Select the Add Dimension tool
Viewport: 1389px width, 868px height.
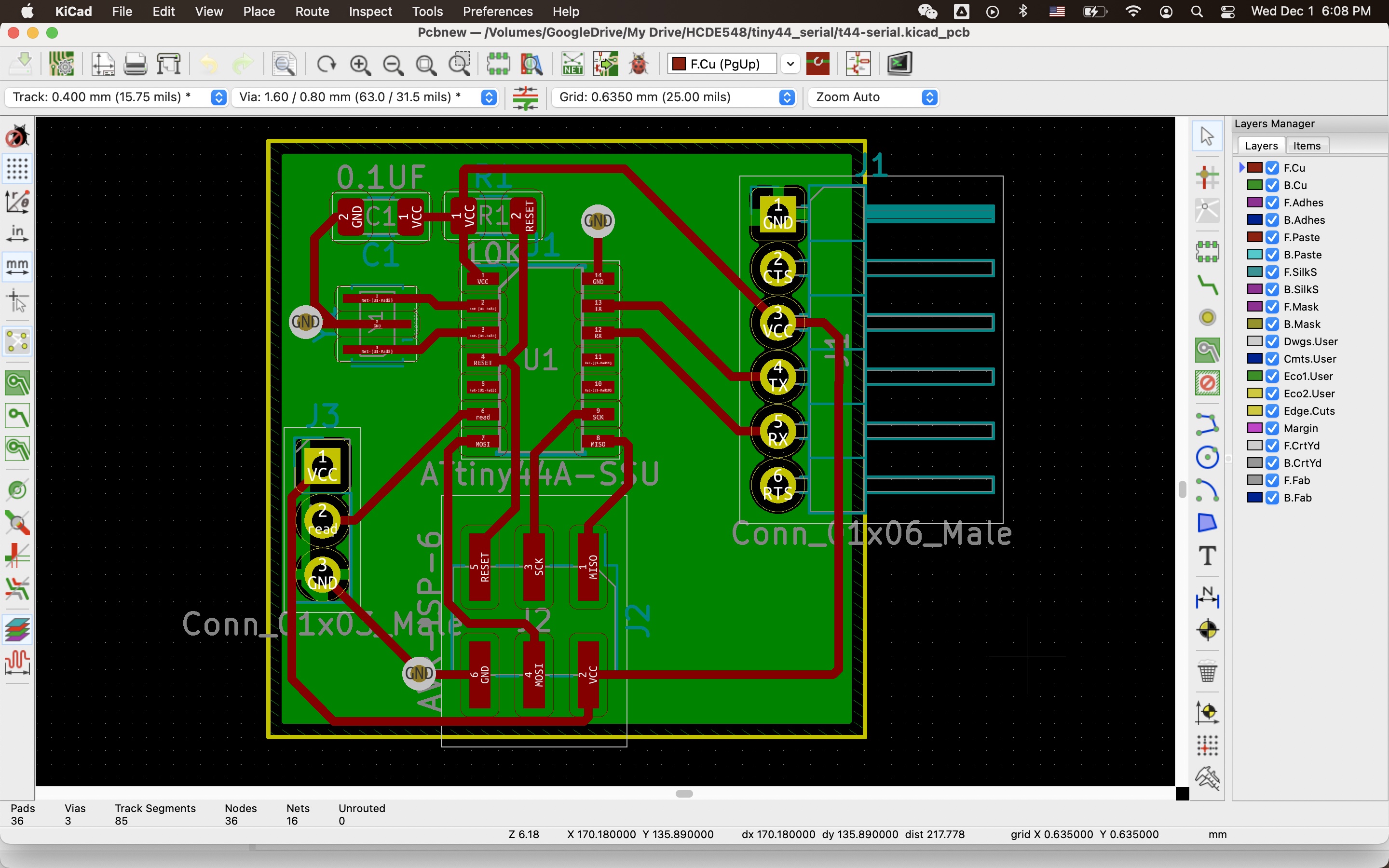[x=1208, y=597]
